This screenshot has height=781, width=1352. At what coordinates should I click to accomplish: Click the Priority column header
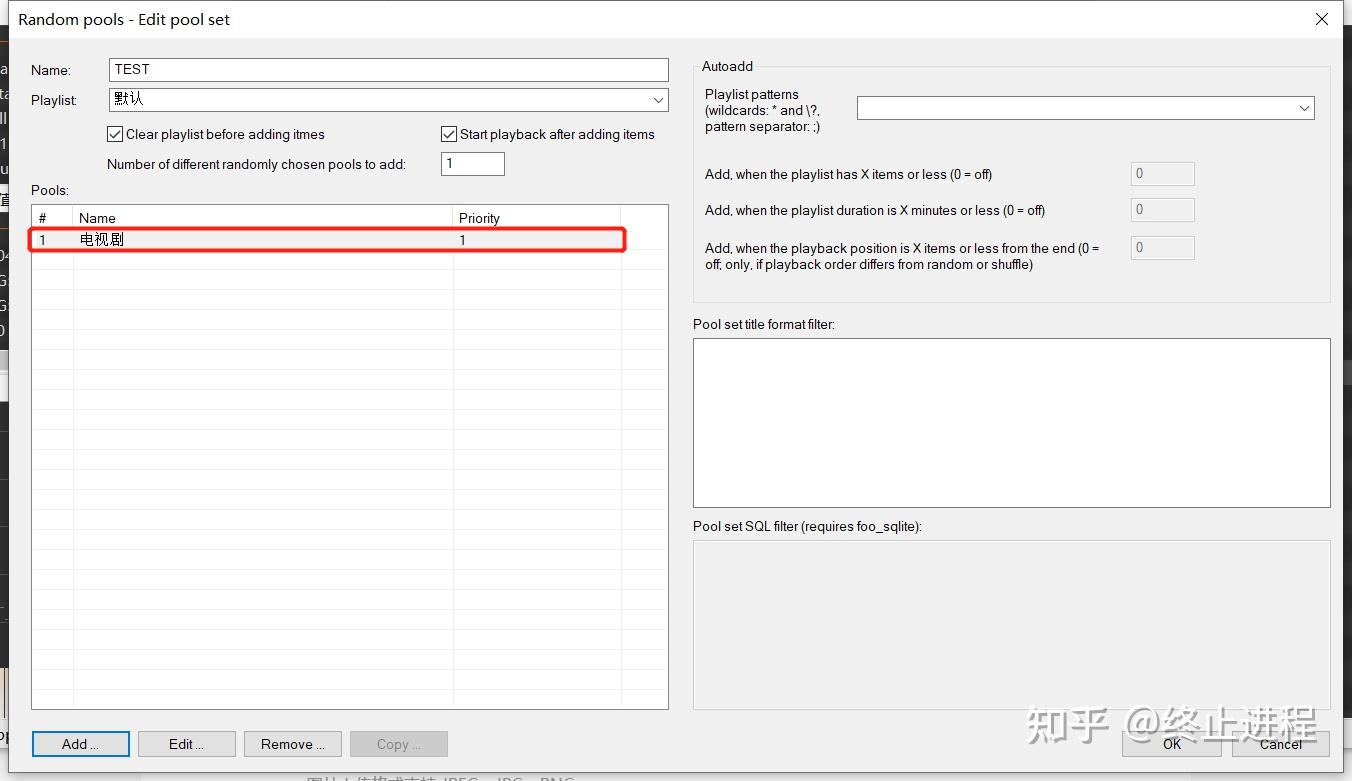point(537,218)
